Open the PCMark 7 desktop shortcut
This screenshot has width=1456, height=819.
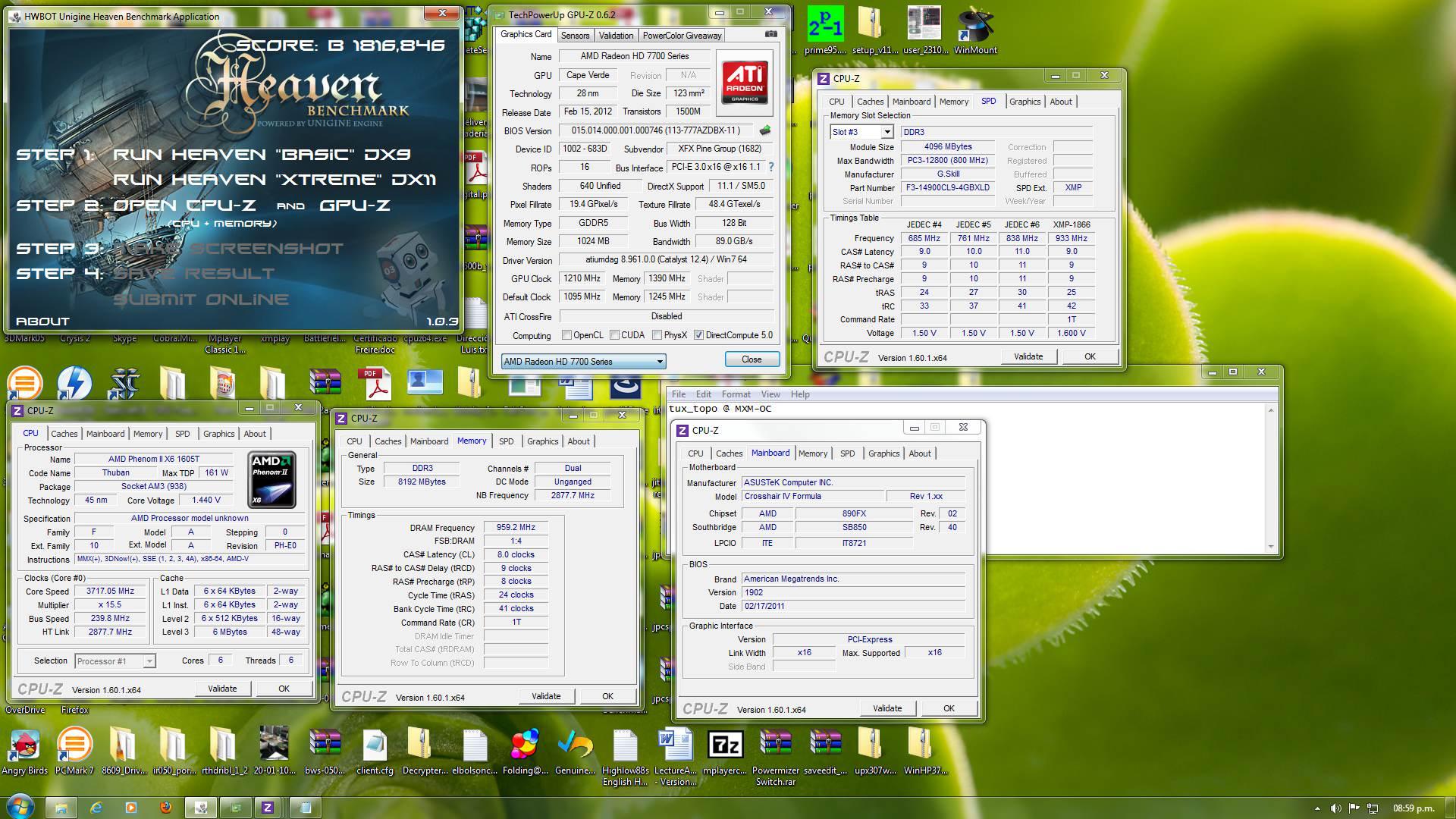[x=74, y=752]
